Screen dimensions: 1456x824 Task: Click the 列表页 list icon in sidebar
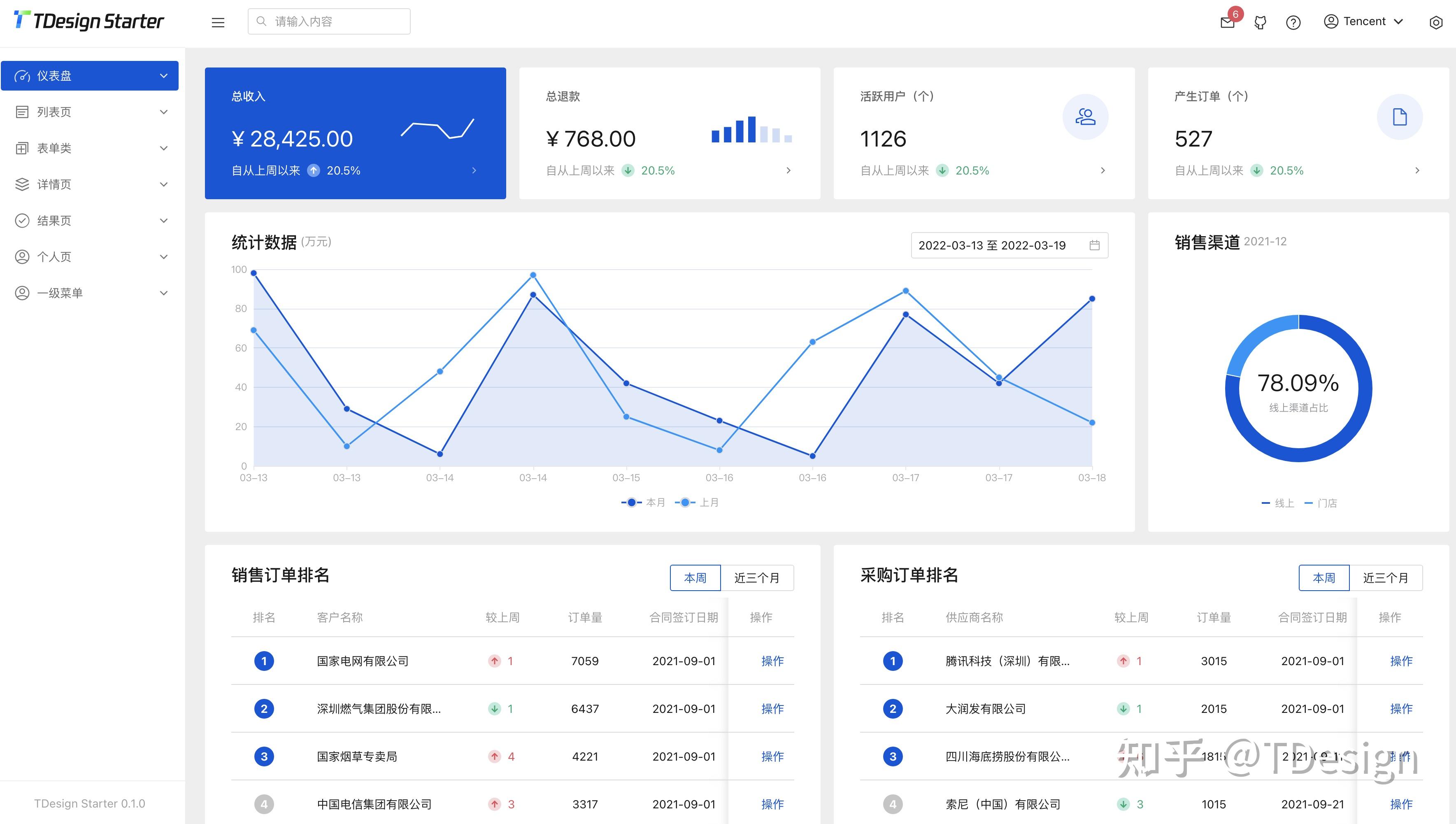pos(22,112)
